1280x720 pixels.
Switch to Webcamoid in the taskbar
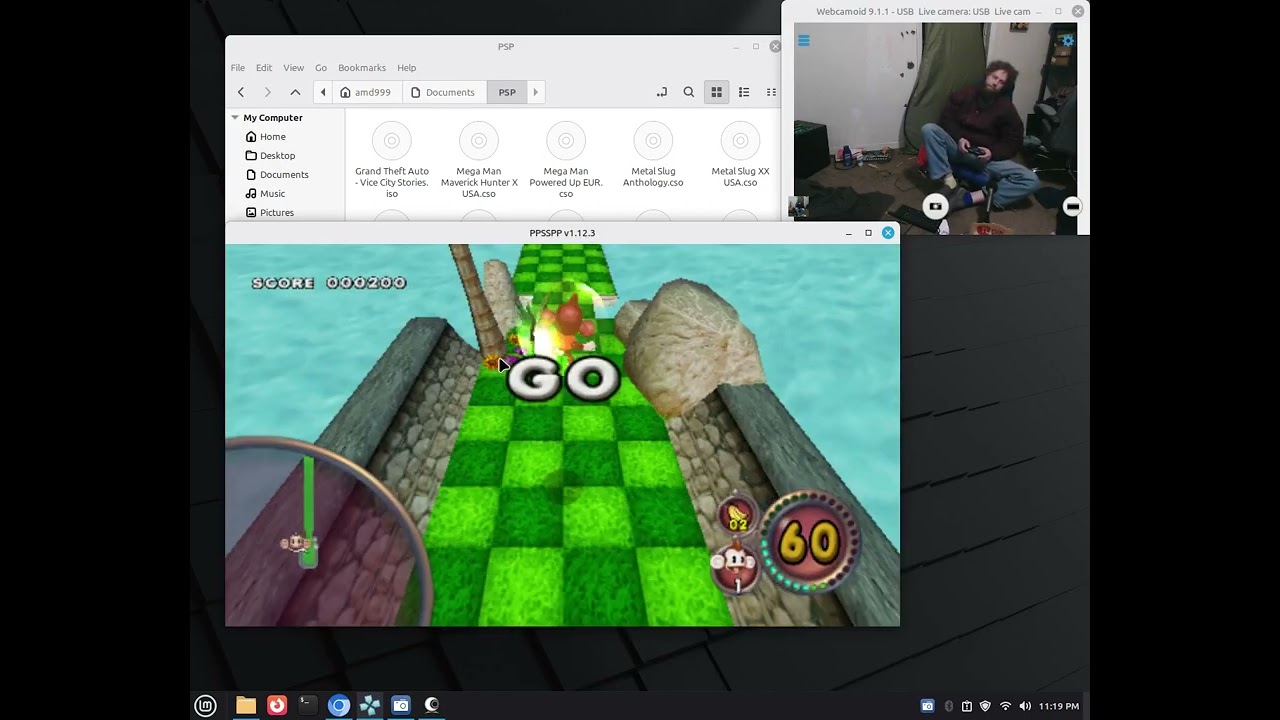pos(432,705)
